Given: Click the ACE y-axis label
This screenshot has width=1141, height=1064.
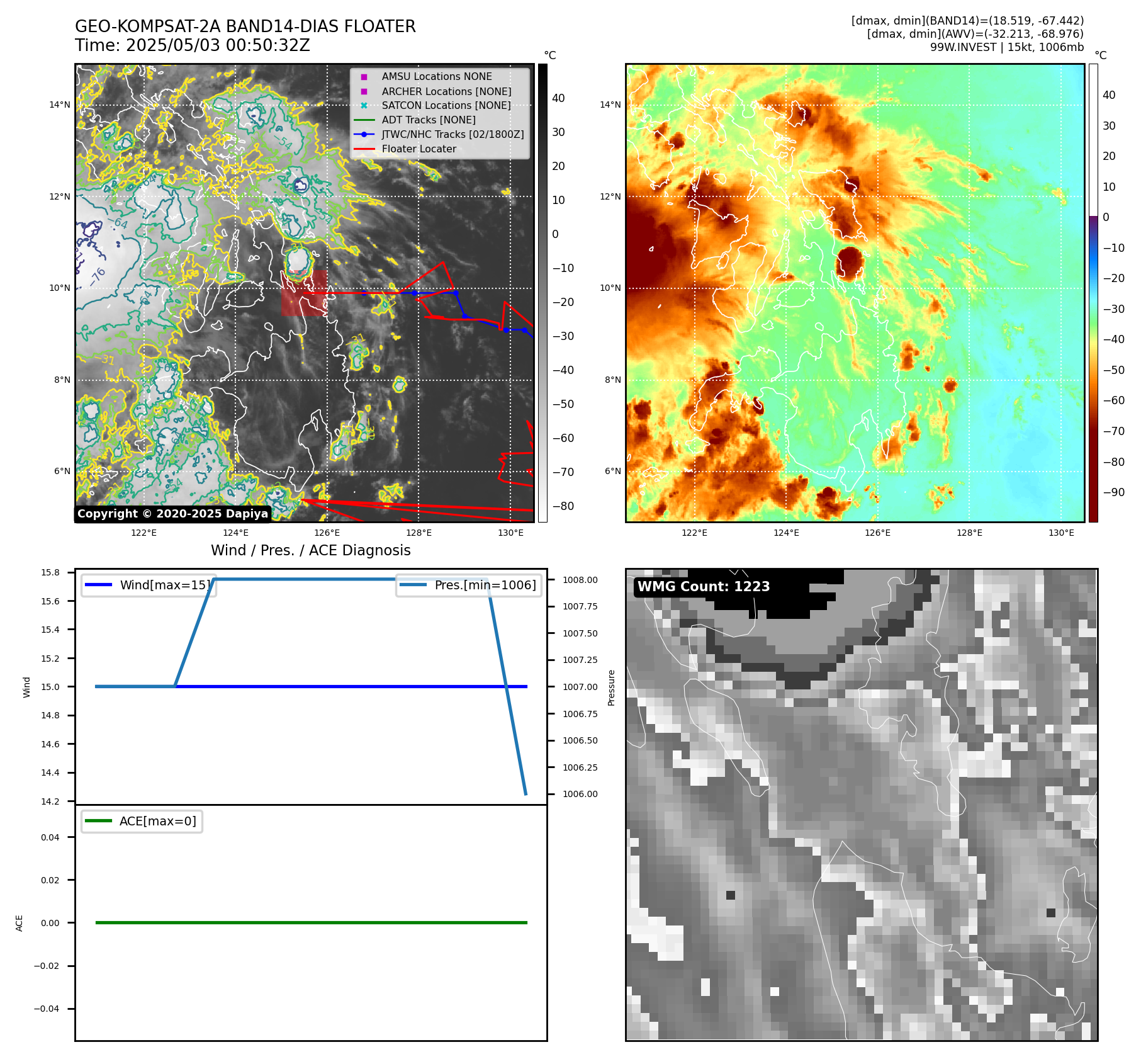Looking at the screenshot, I should (20, 923).
